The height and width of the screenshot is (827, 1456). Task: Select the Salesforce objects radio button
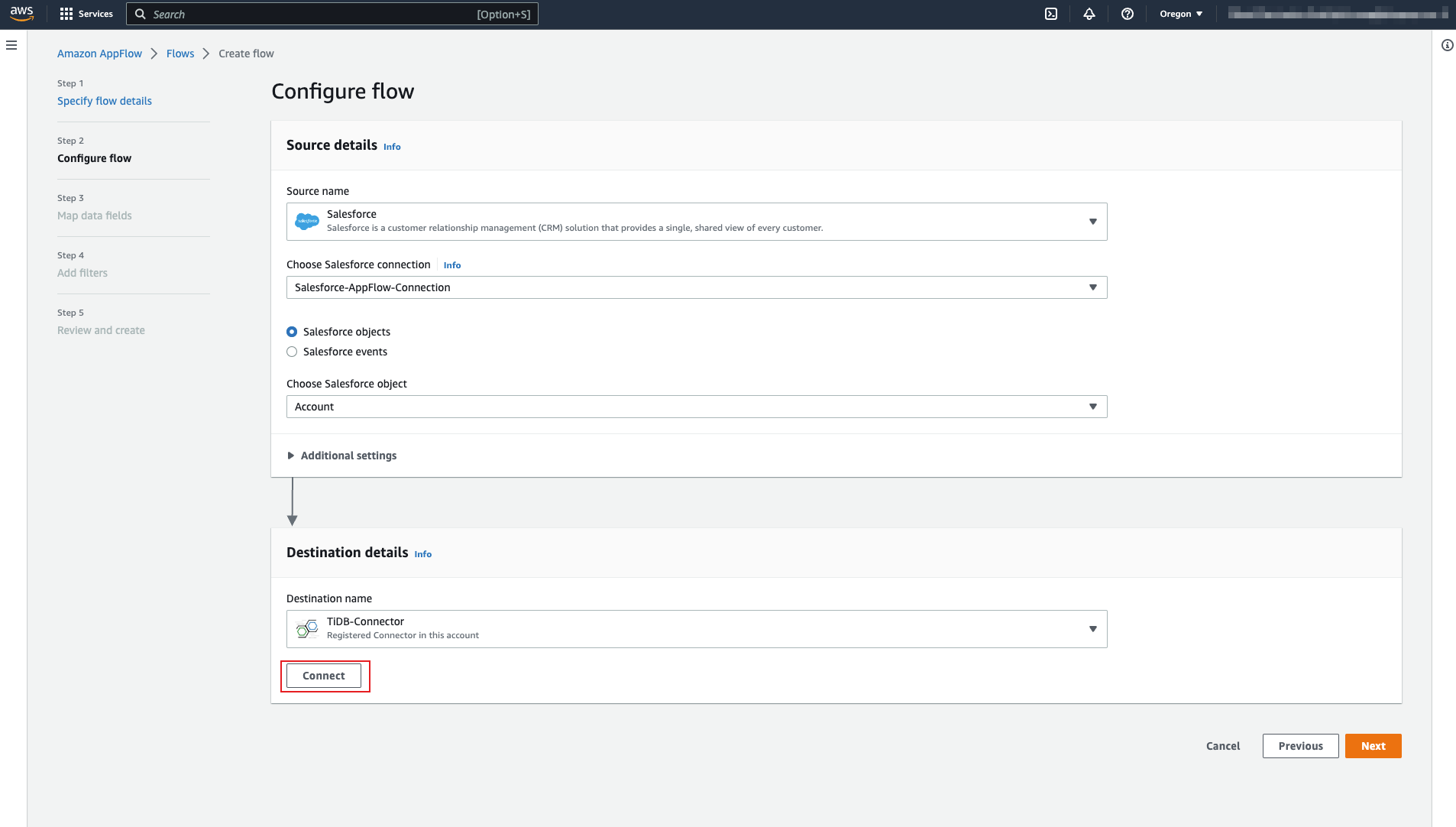[292, 332]
